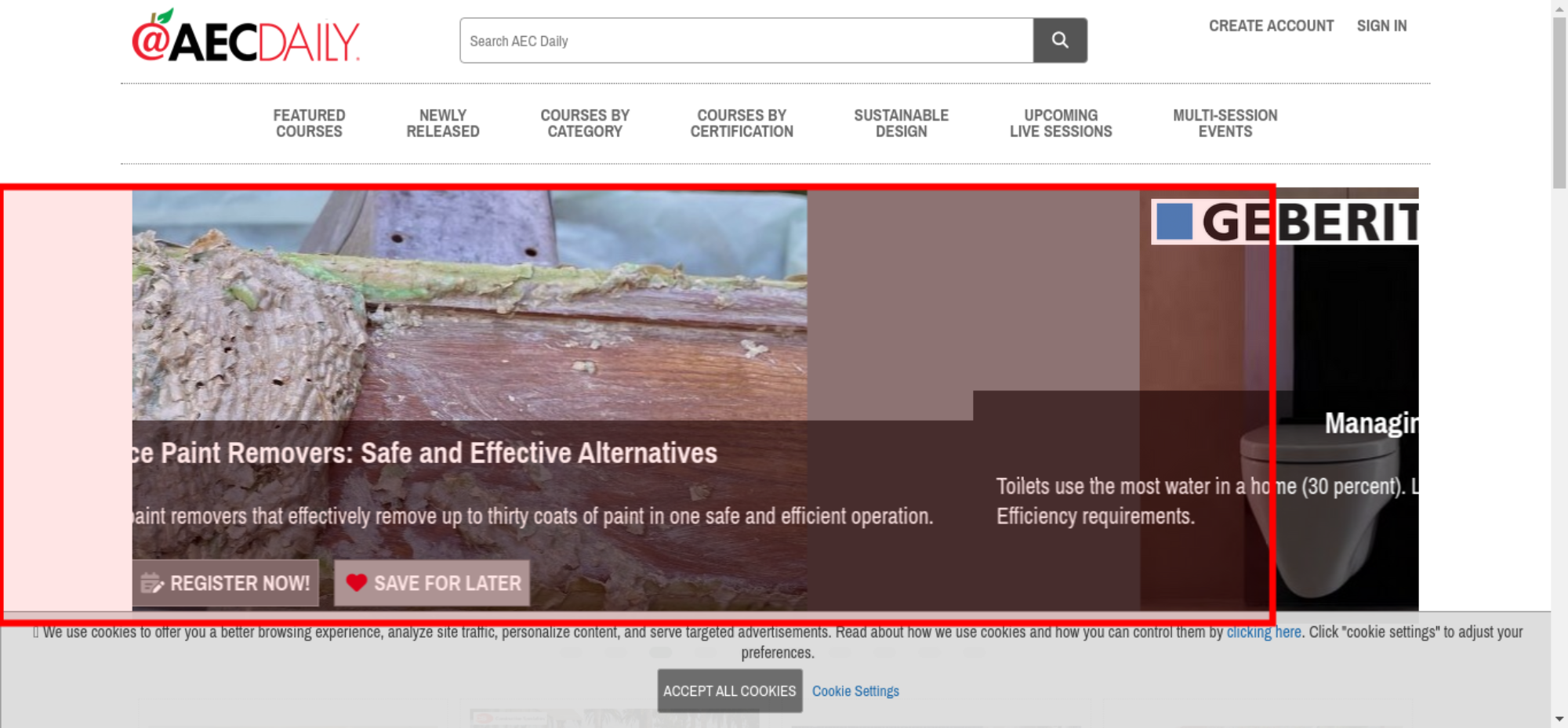View Upcoming Live Sessions

[x=1060, y=124]
